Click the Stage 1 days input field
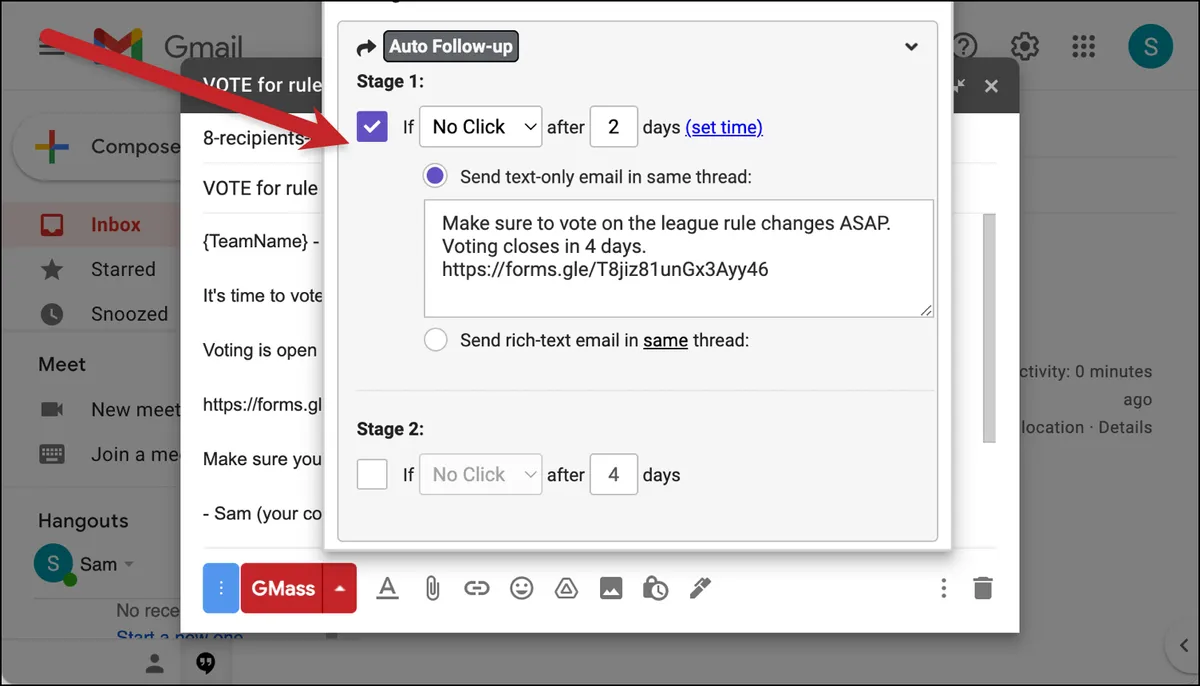The image size is (1200, 686). point(614,127)
